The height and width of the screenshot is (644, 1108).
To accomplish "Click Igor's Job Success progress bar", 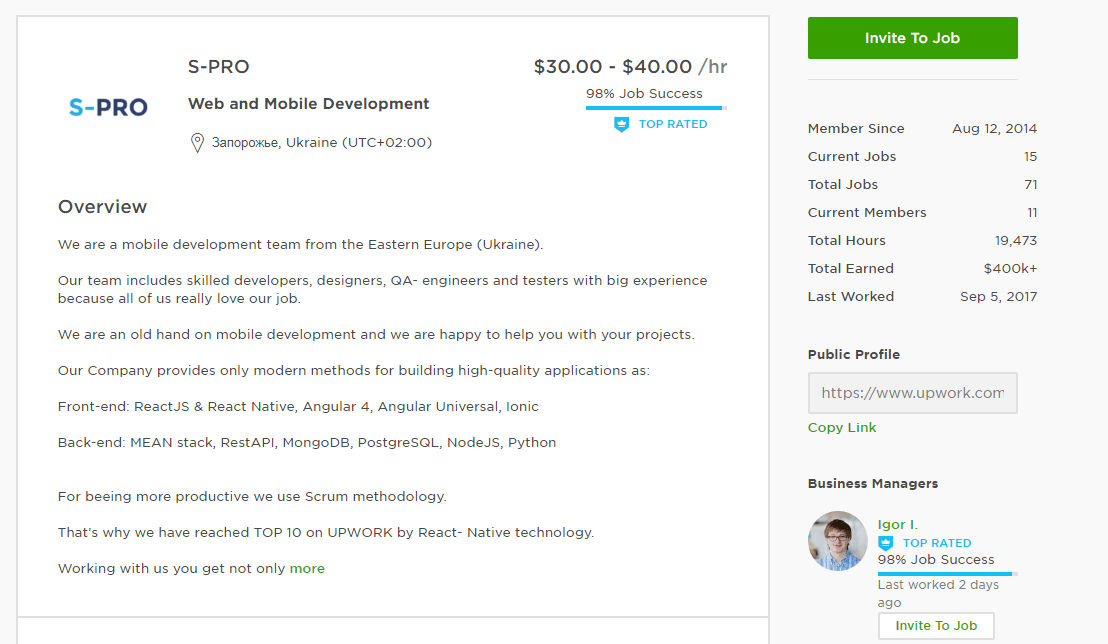I will click(946, 574).
